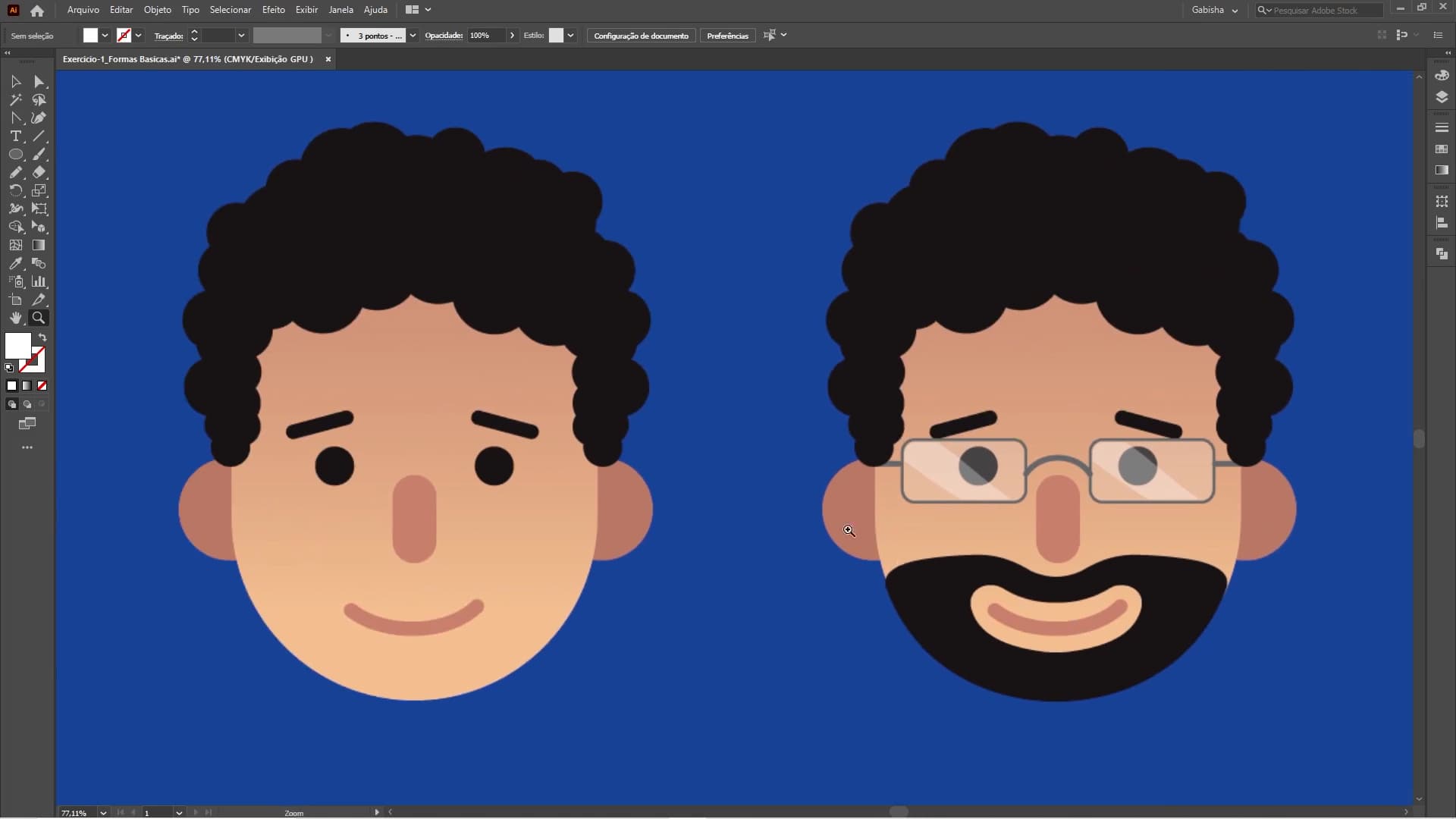Select the Gradient tool in the toolbar
This screenshot has width=1456, height=819.
(x=39, y=245)
